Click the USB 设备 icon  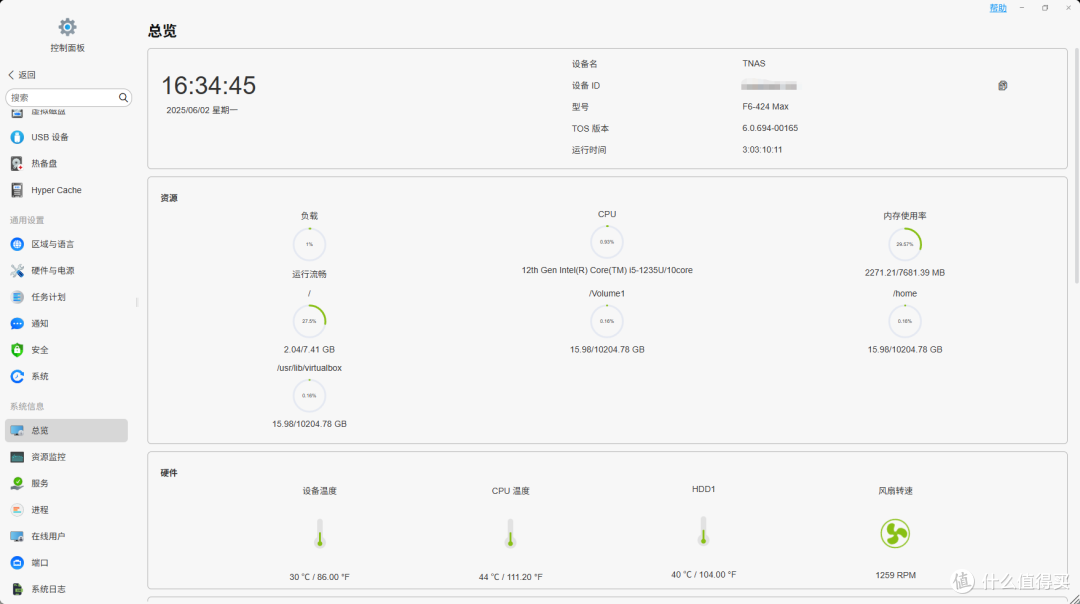[17, 137]
